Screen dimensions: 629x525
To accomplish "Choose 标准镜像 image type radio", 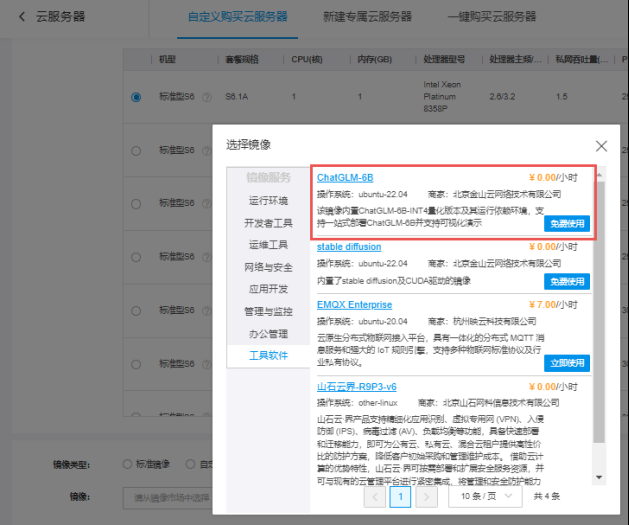I will point(126,464).
